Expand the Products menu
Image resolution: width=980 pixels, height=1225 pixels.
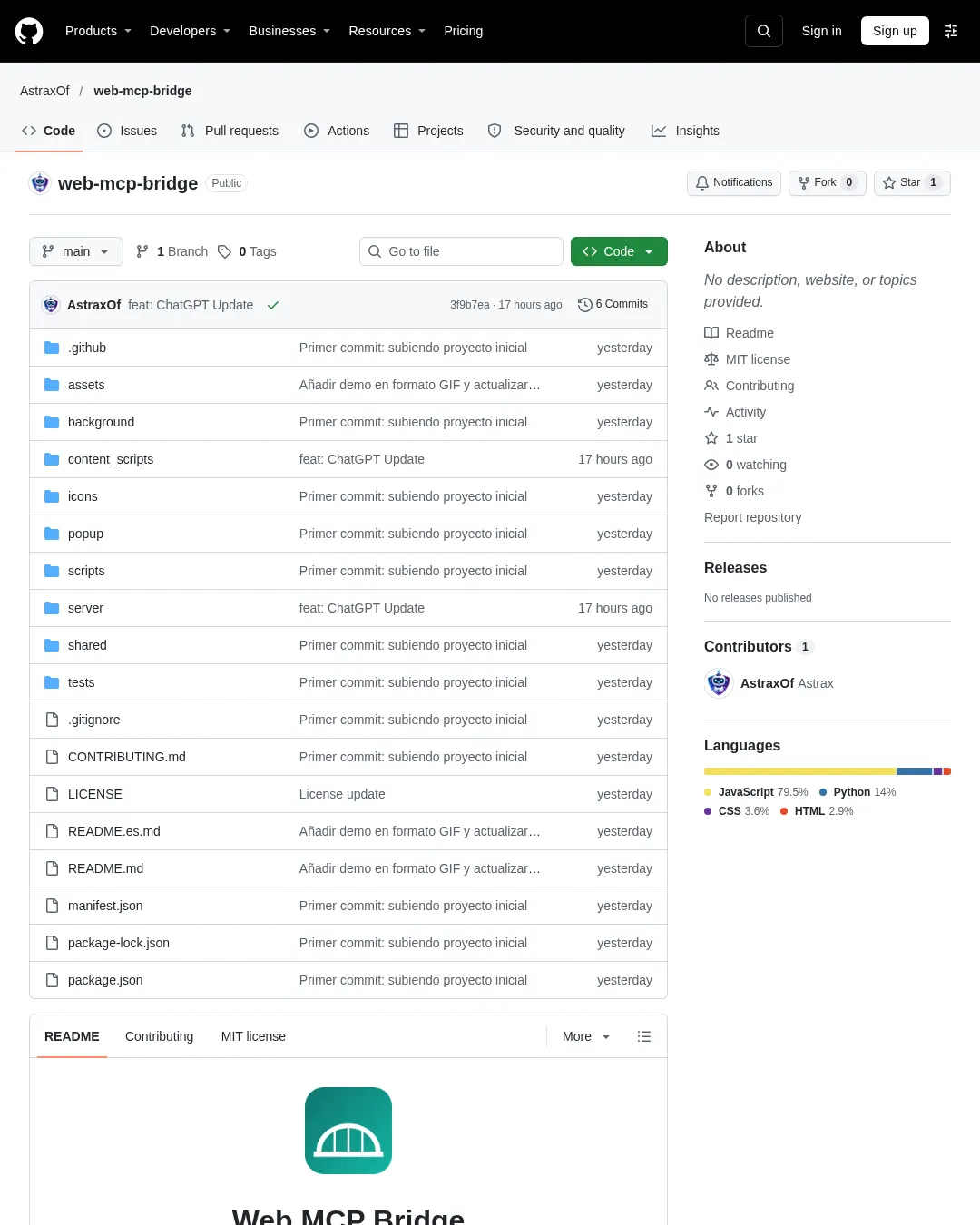click(99, 31)
